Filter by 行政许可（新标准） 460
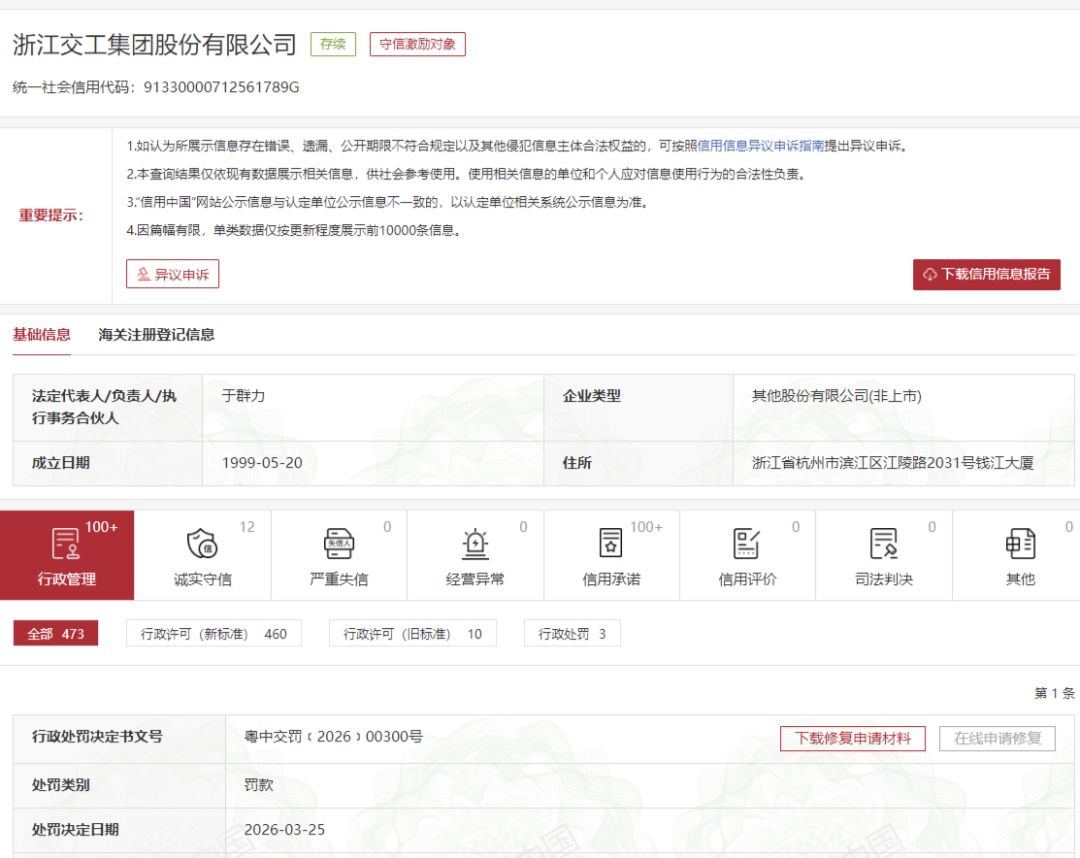The image size is (1080, 858). coord(213,634)
